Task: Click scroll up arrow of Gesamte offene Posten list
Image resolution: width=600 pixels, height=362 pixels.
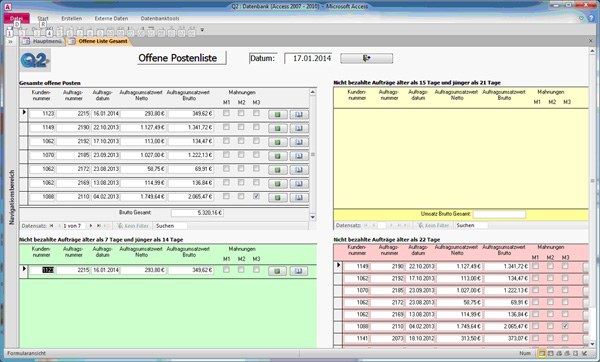Action: [x=313, y=92]
